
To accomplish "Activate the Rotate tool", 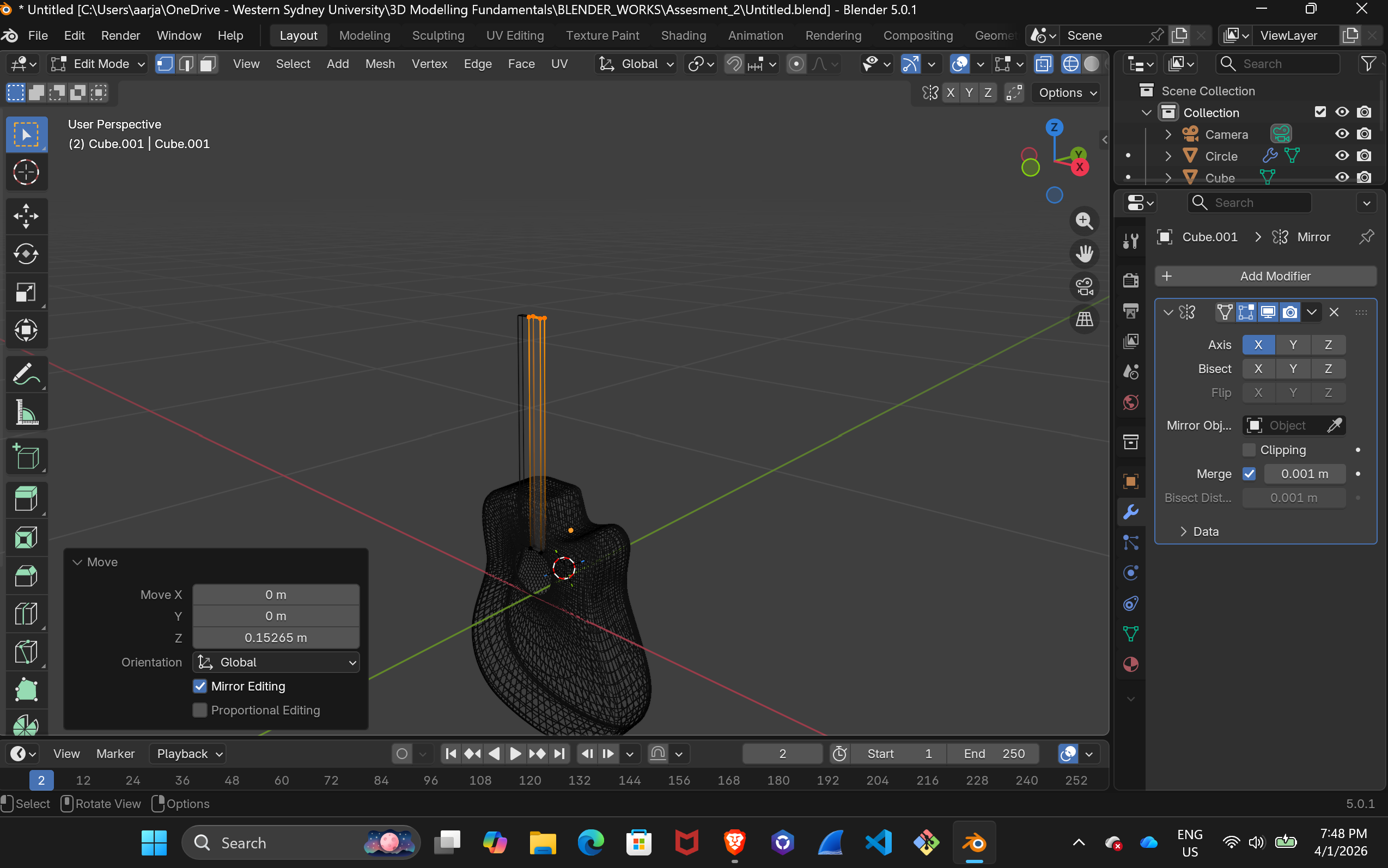I will point(26,254).
